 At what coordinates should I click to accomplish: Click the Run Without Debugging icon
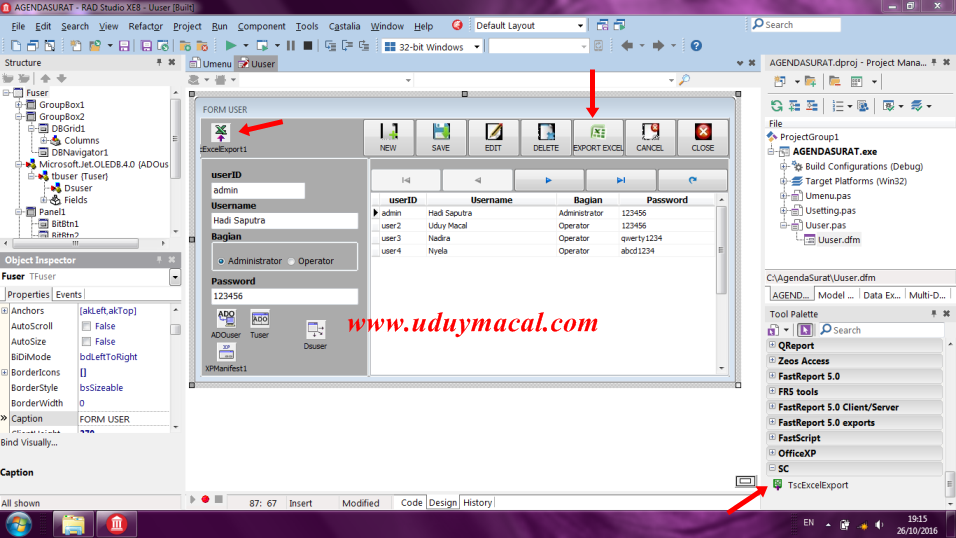[x=262, y=46]
